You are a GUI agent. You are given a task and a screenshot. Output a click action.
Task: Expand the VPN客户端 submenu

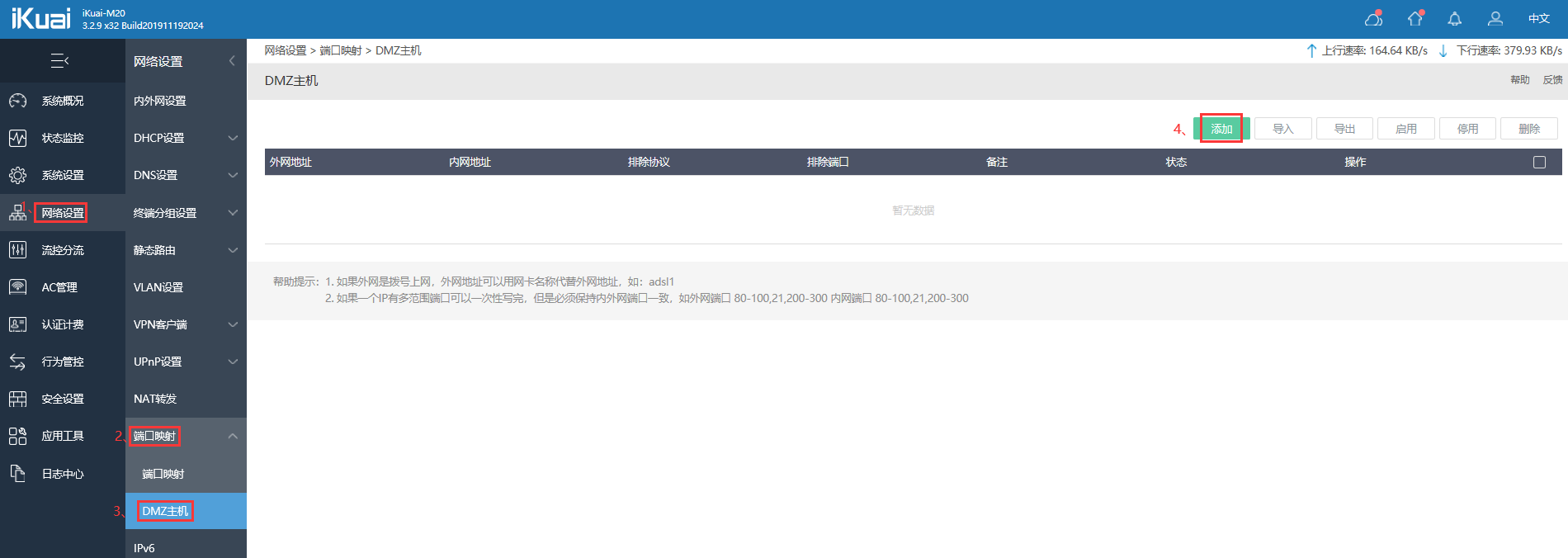[186, 324]
